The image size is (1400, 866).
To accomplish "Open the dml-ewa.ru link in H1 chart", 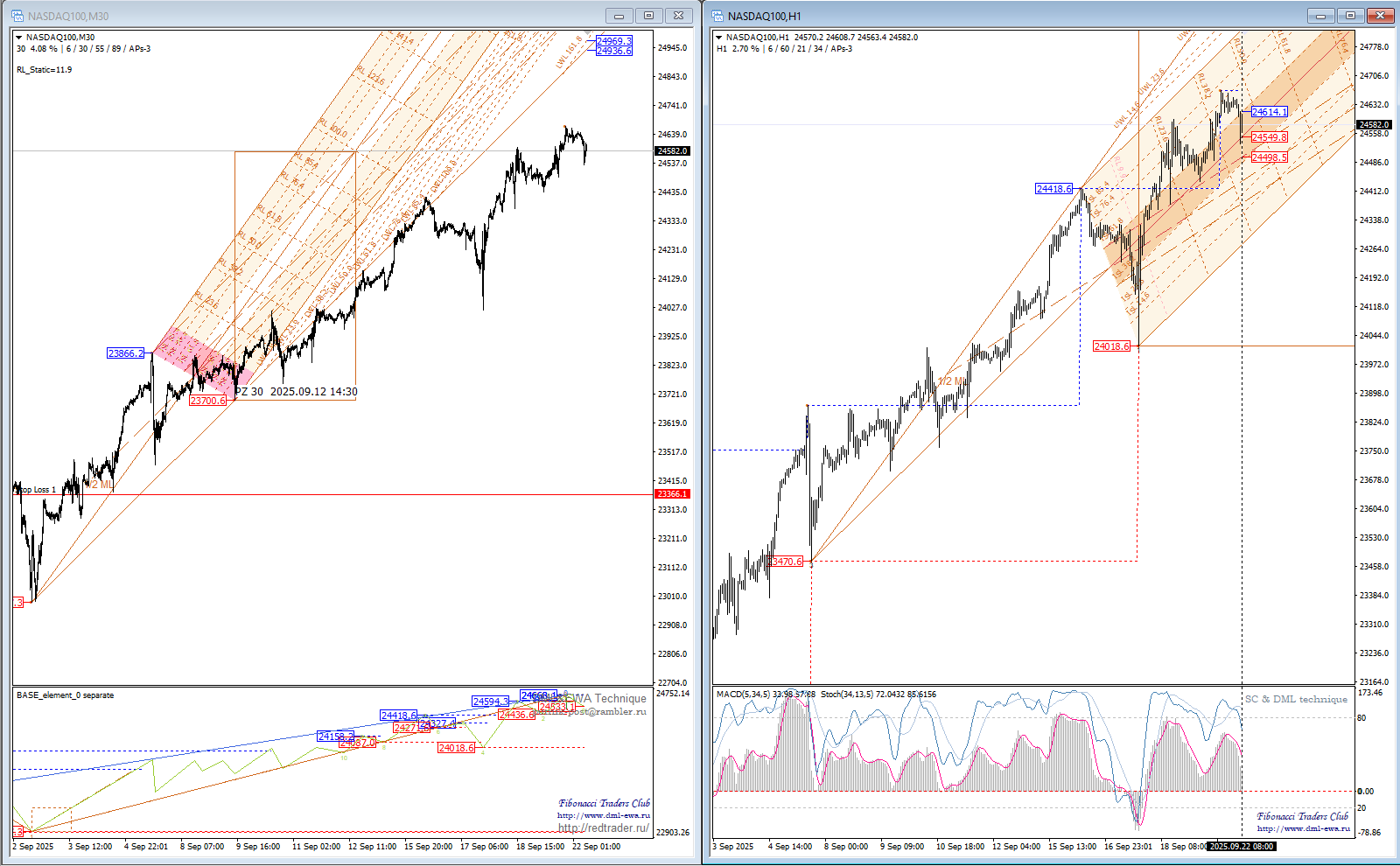I will pyautogui.click(x=1303, y=828).
